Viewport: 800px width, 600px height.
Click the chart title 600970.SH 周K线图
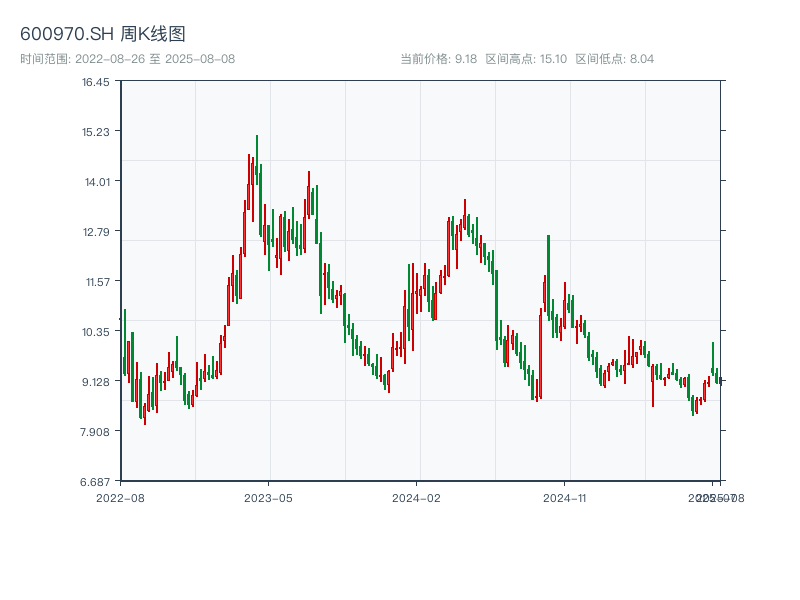[x=103, y=34]
